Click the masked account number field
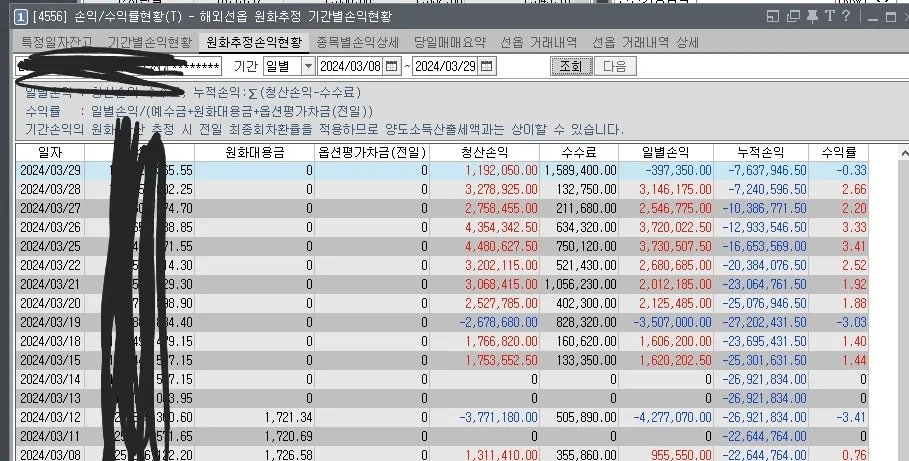 click(118, 66)
